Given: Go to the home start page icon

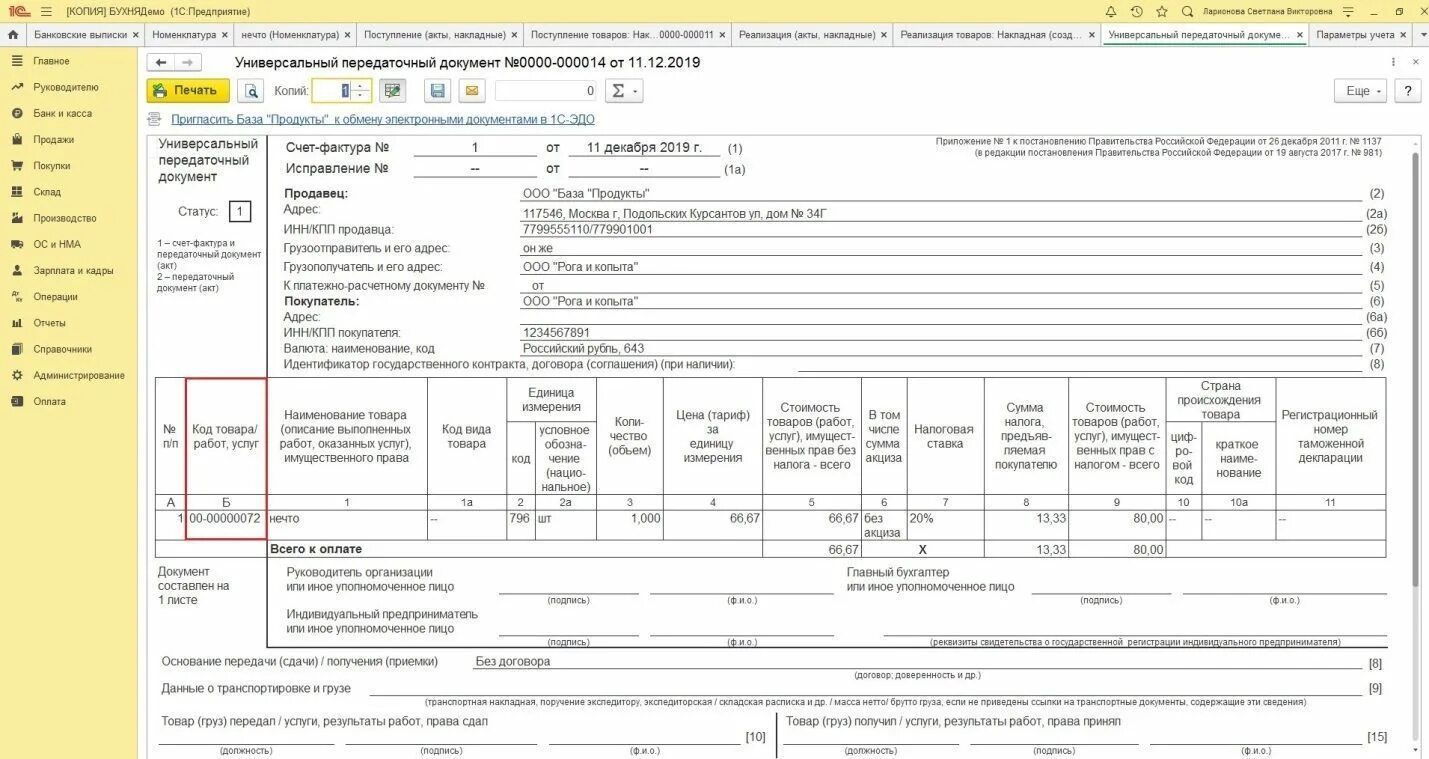Looking at the screenshot, I should (x=13, y=34).
